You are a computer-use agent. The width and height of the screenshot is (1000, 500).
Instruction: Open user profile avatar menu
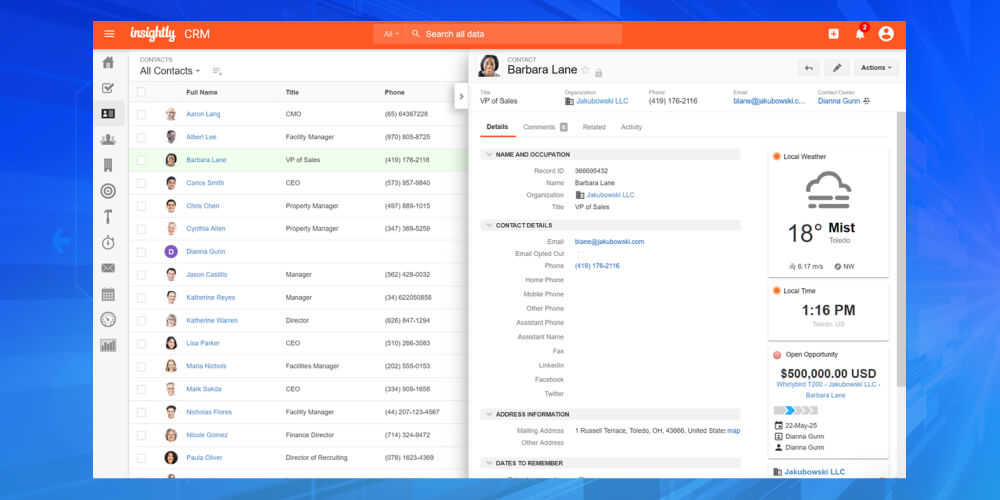pyautogui.click(x=886, y=34)
